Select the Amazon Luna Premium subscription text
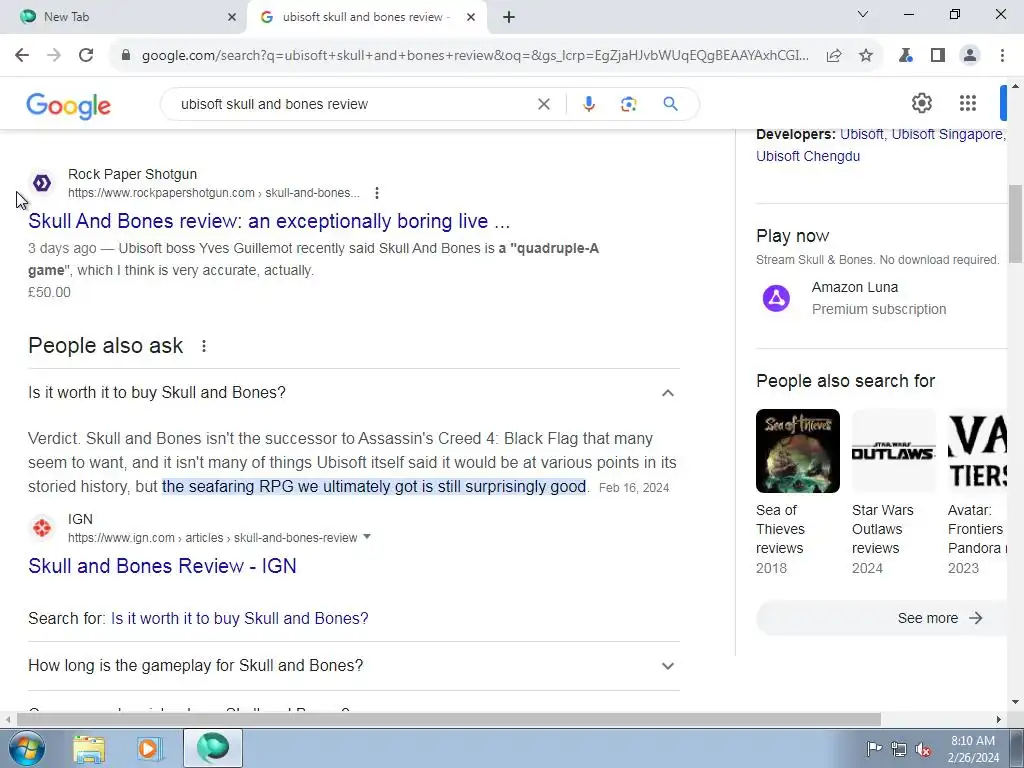1024x768 pixels. [x=878, y=309]
